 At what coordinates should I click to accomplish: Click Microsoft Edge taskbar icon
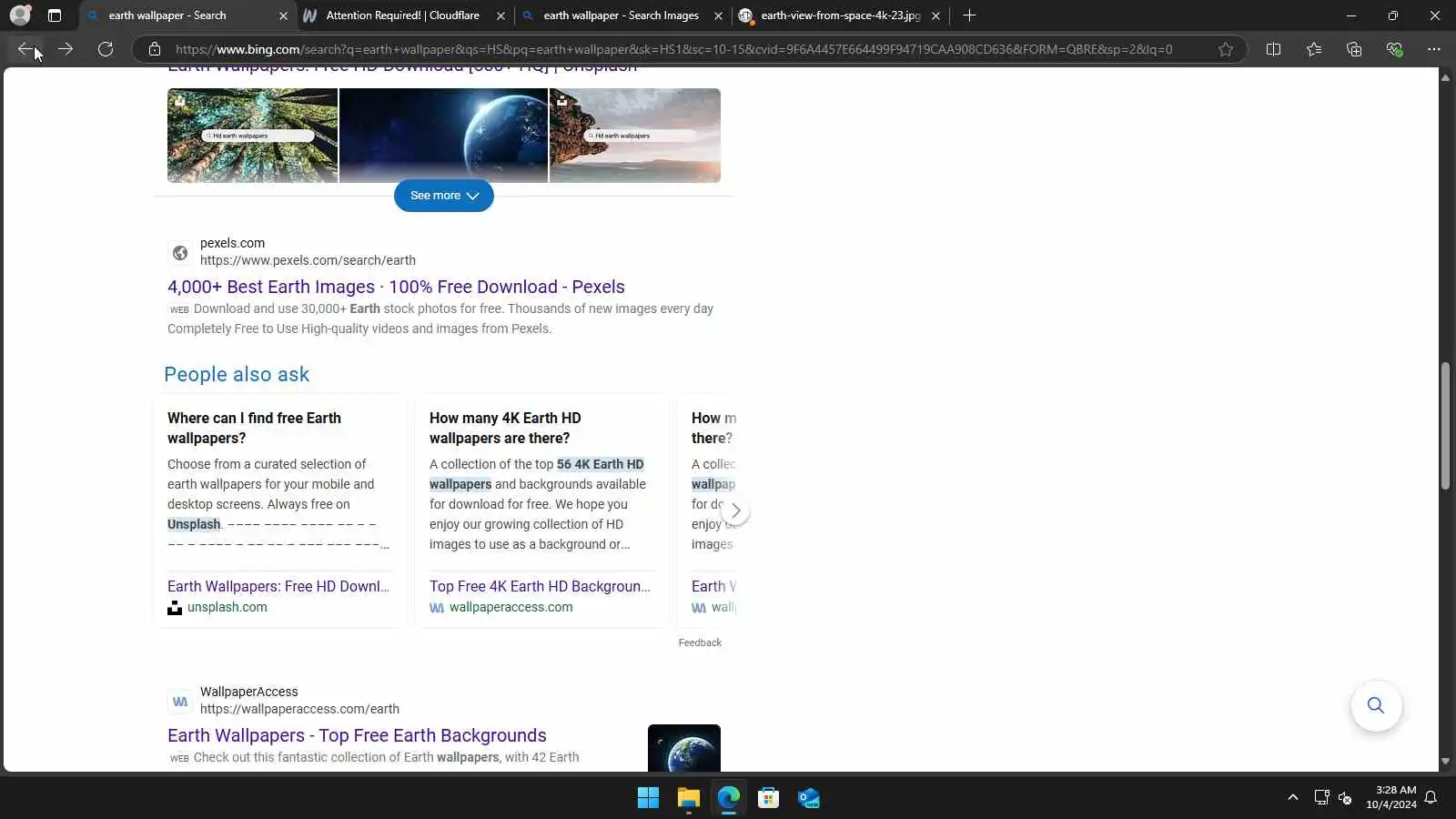point(728,798)
